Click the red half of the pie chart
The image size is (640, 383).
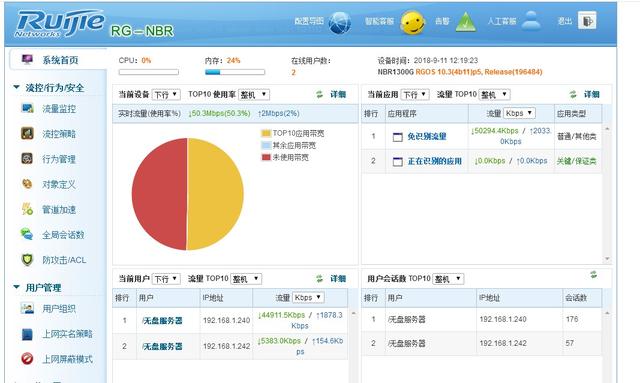coord(159,194)
